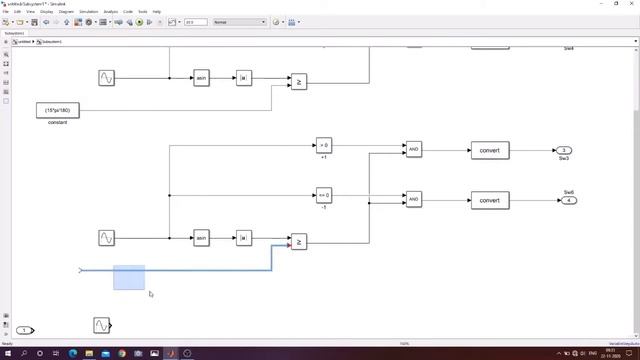The height and width of the screenshot is (360, 640).
Task: Expand the New Model dropdown arrow
Action: [x=12, y=22]
